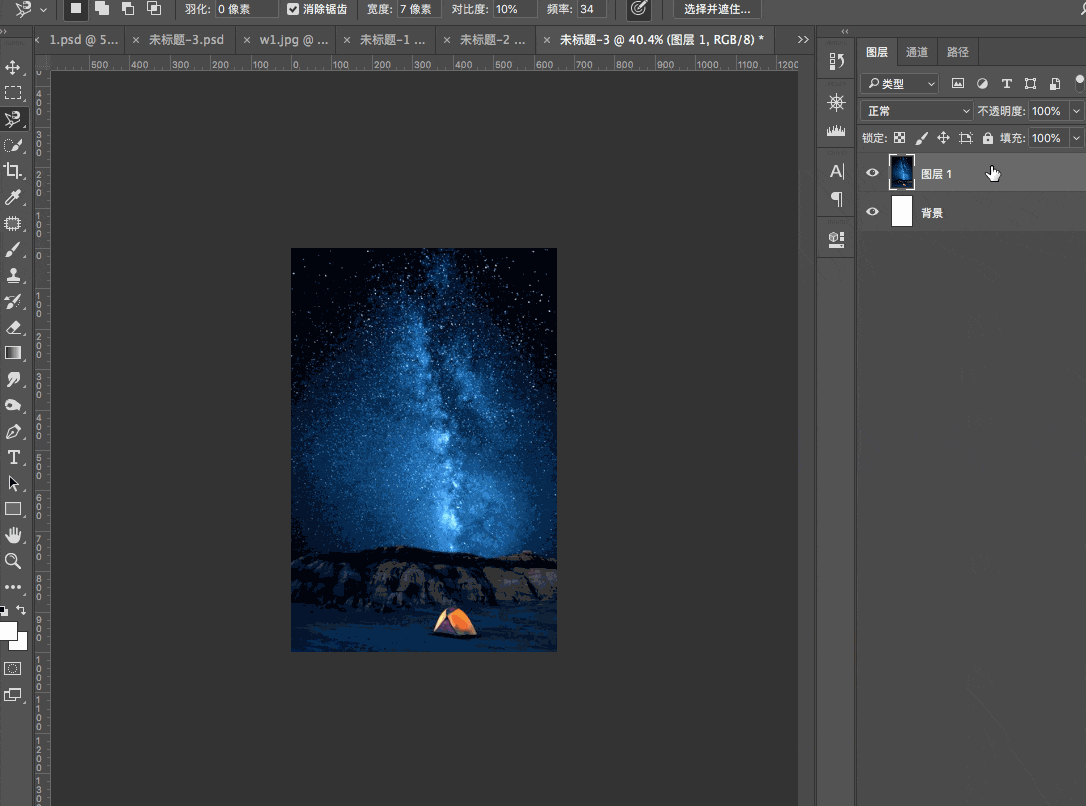This screenshot has width=1086, height=806.
Task: Filter layers by adjustment type
Action: coord(982,84)
